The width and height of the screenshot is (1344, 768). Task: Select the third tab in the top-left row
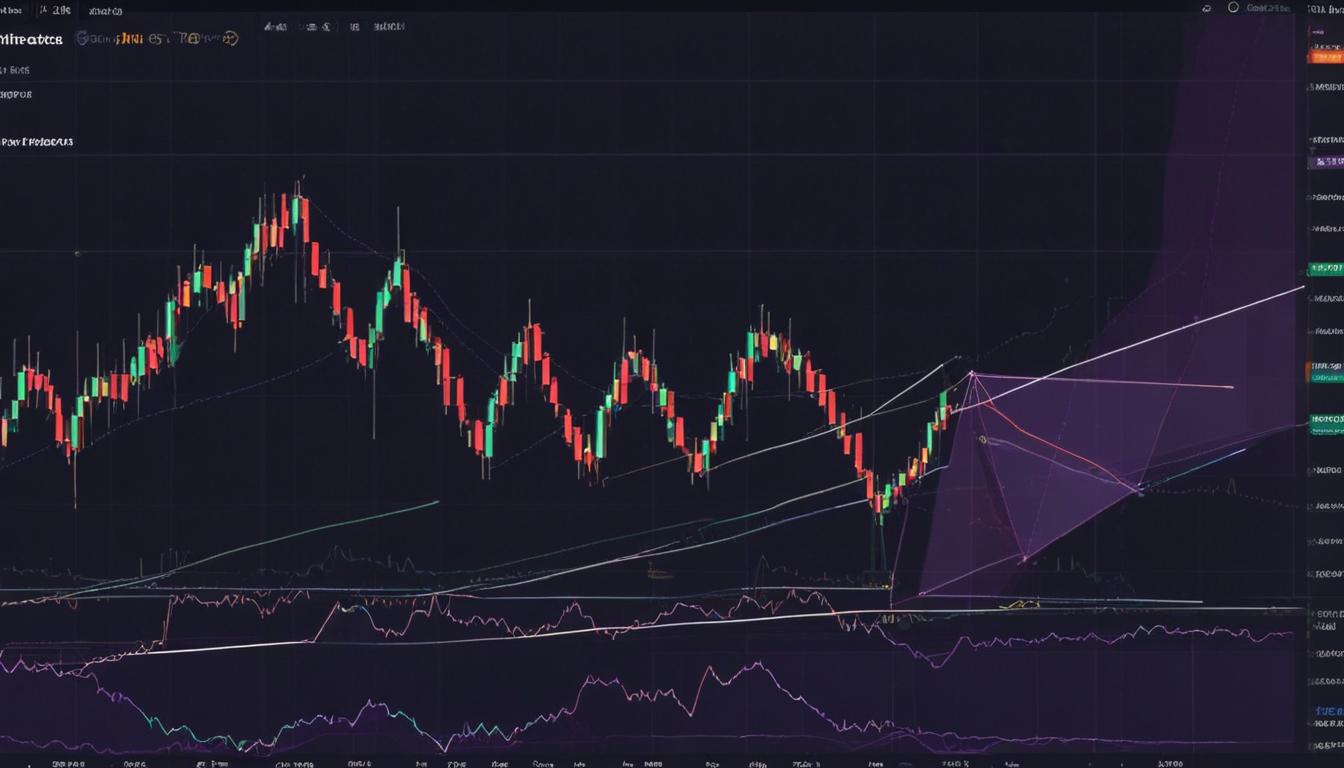click(x=106, y=12)
